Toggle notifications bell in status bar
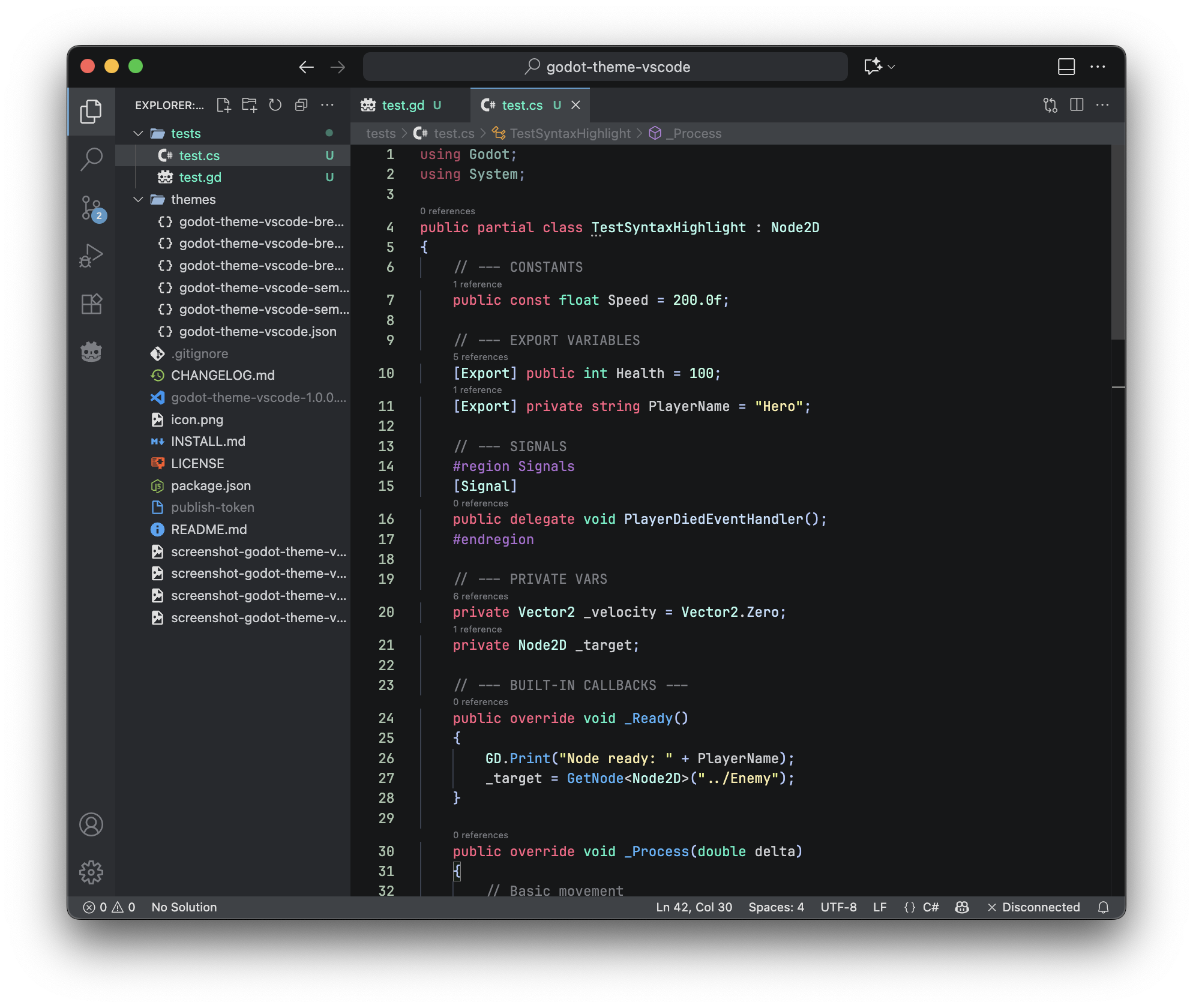 (x=1103, y=907)
